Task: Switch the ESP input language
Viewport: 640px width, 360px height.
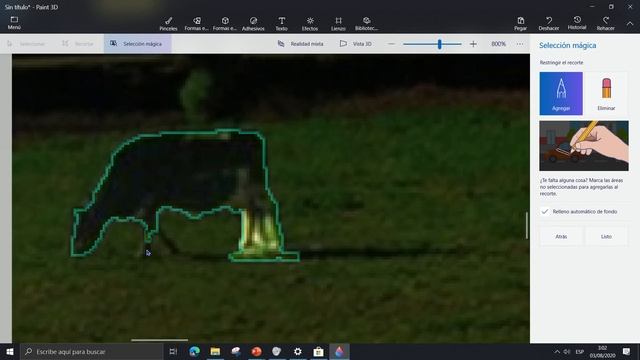Action: click(x=579, y=351)
